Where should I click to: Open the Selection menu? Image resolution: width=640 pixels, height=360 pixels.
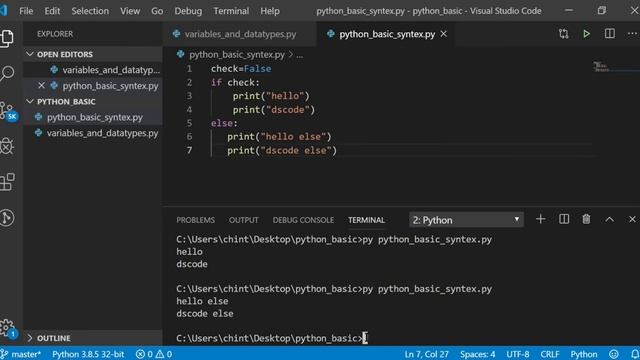[90, 11]
